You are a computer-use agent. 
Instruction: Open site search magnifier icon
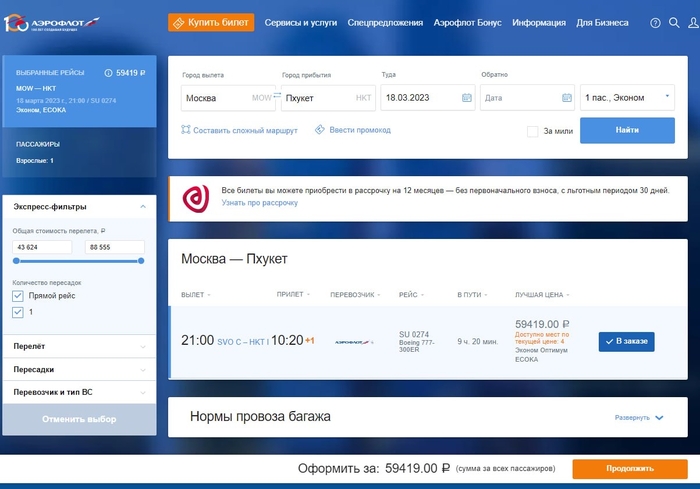click(x=674, y=23)
